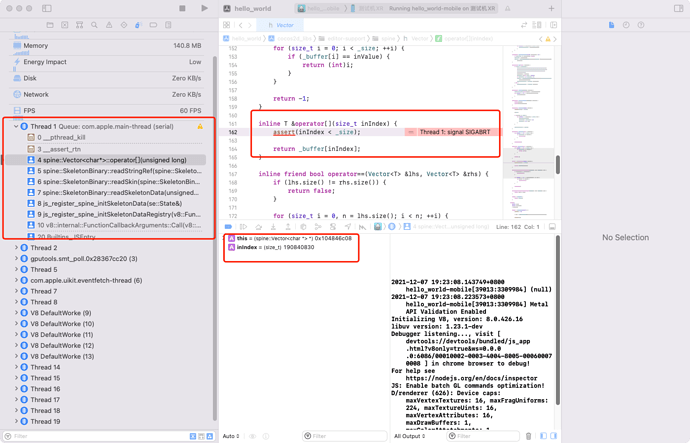Viewport: 690px width, 443px height.
Task: Click the debug navigator Filter field
Action: pos(95,436)
